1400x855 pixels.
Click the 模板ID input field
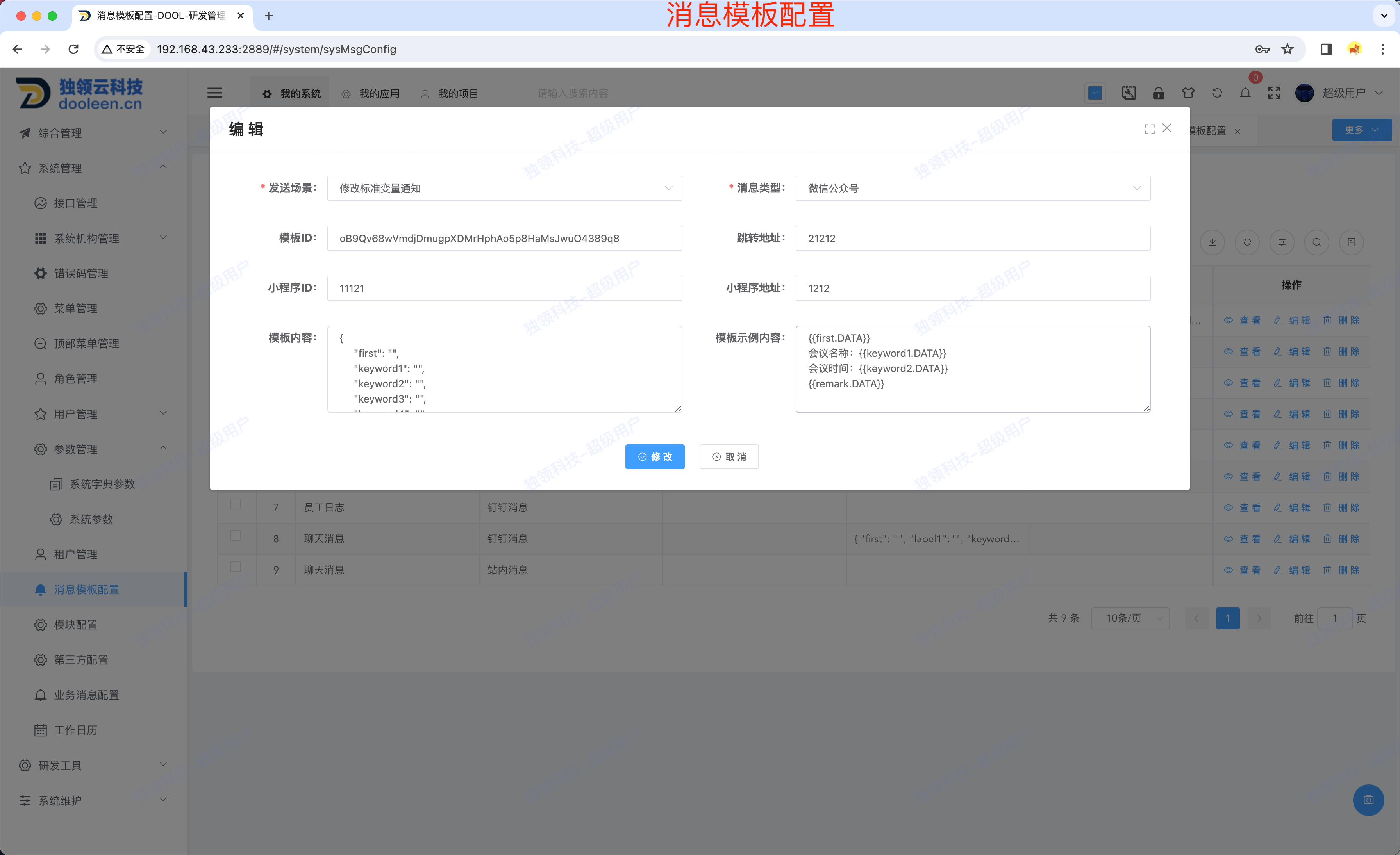tap(505, 239)
